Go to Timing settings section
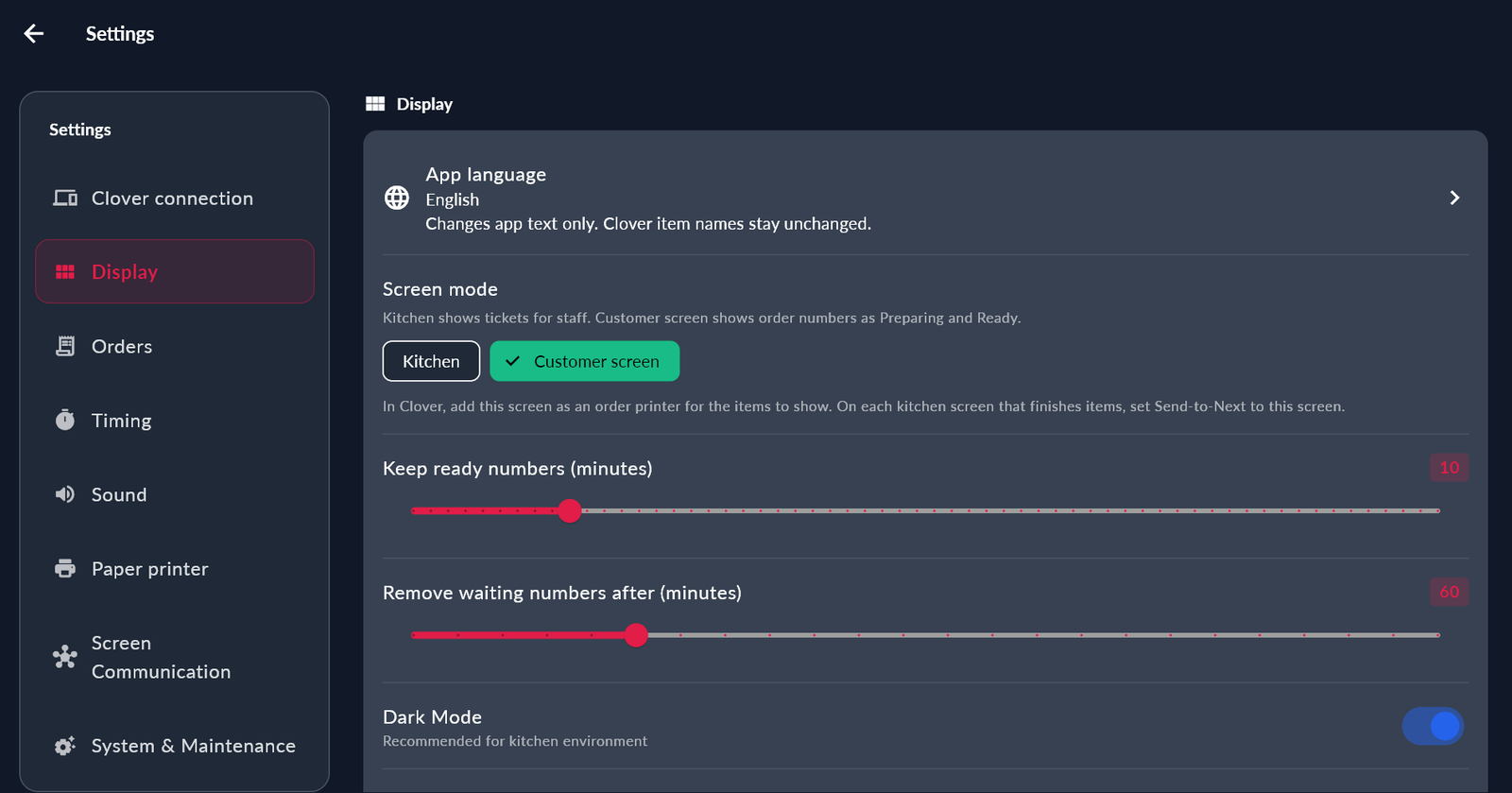This screenshot has height=793, width=1512. 175,420
